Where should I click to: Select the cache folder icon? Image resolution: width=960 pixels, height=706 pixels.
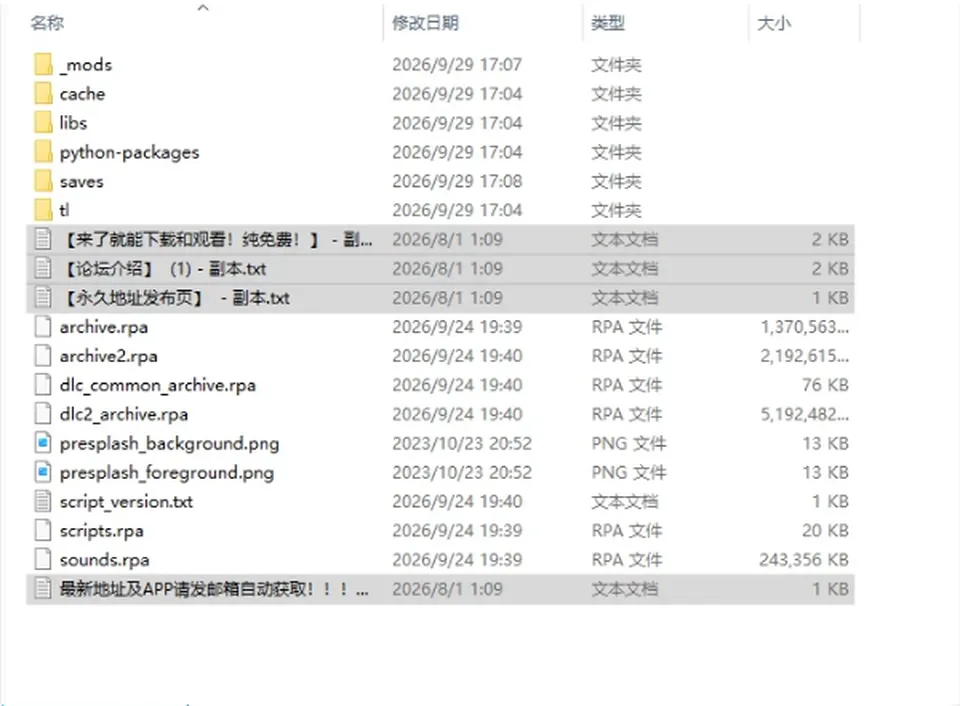tap(43, 94)
